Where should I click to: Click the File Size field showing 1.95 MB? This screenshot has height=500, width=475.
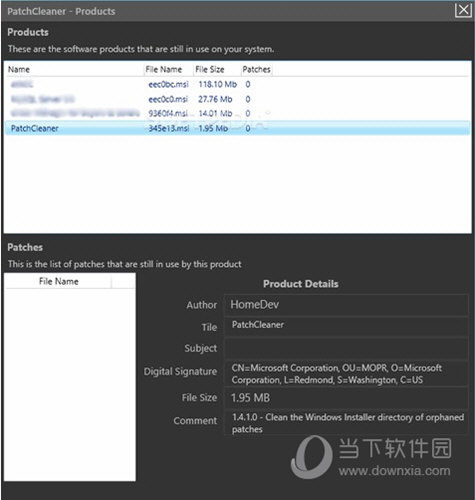(346, 398)
